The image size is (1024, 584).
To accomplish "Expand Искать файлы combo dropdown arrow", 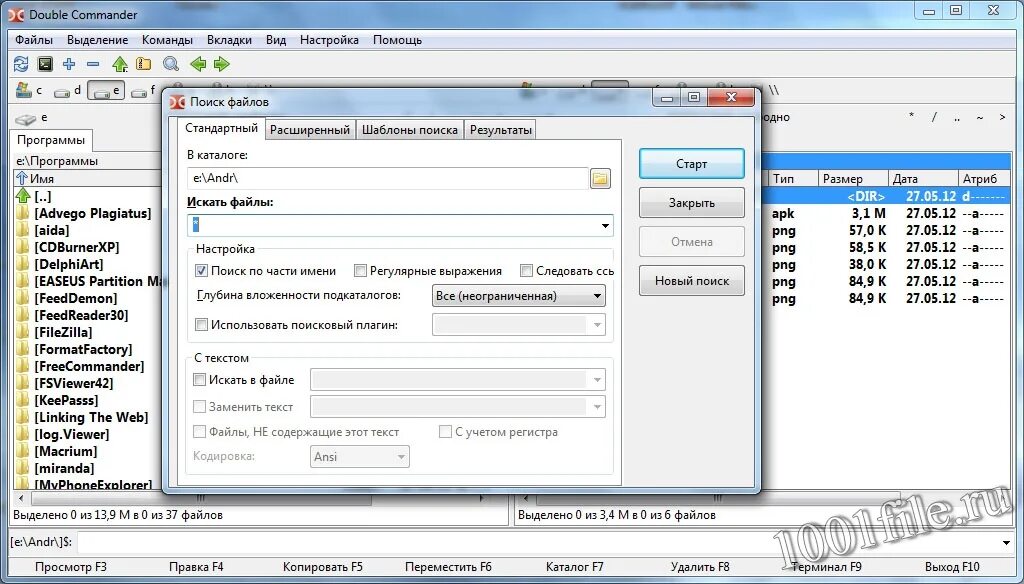I will click(x=605, y=226).
